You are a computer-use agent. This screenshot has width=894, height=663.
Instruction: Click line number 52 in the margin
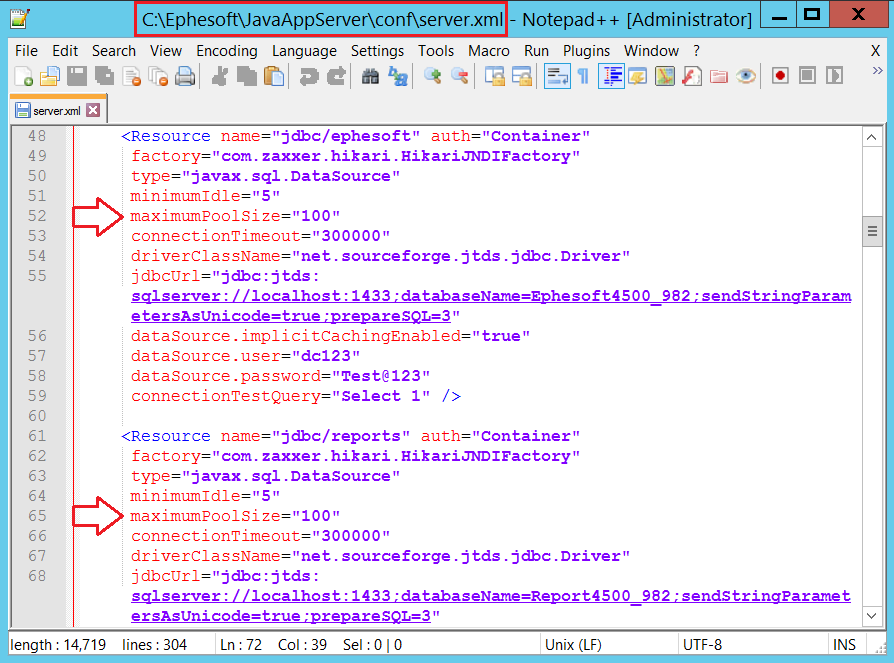click(37, 216)
